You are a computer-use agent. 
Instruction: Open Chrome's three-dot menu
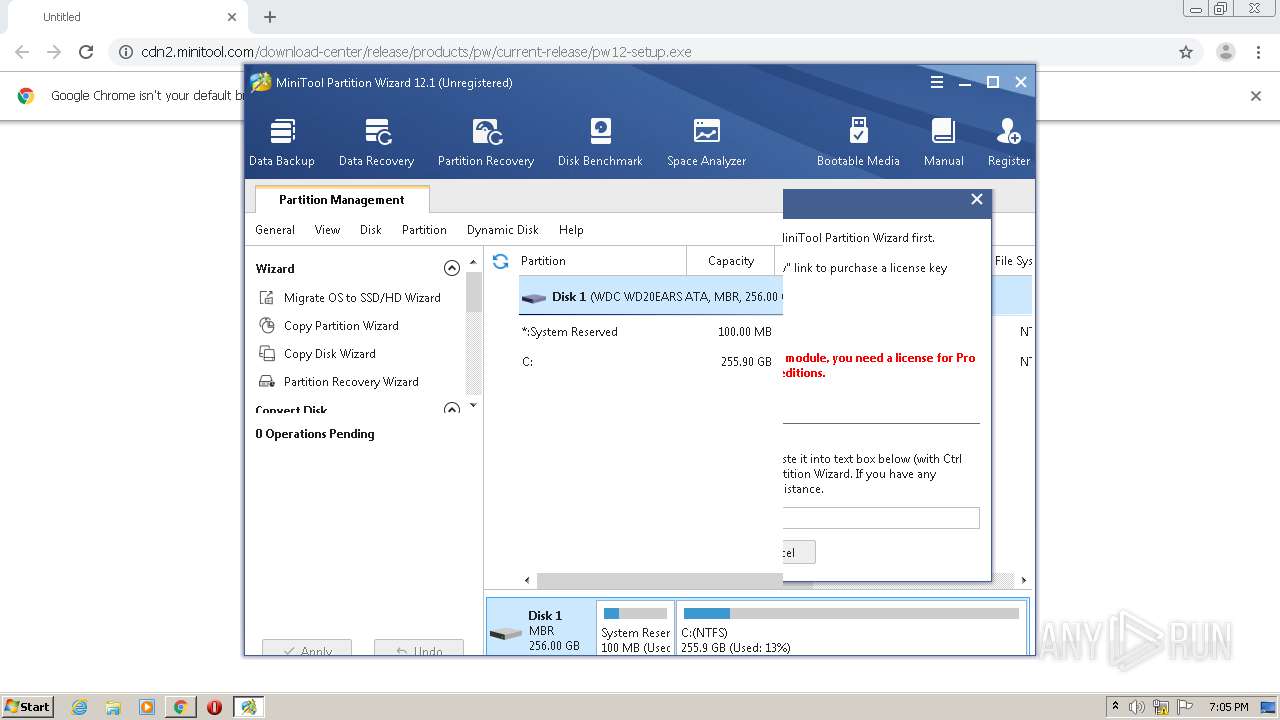1259,52
